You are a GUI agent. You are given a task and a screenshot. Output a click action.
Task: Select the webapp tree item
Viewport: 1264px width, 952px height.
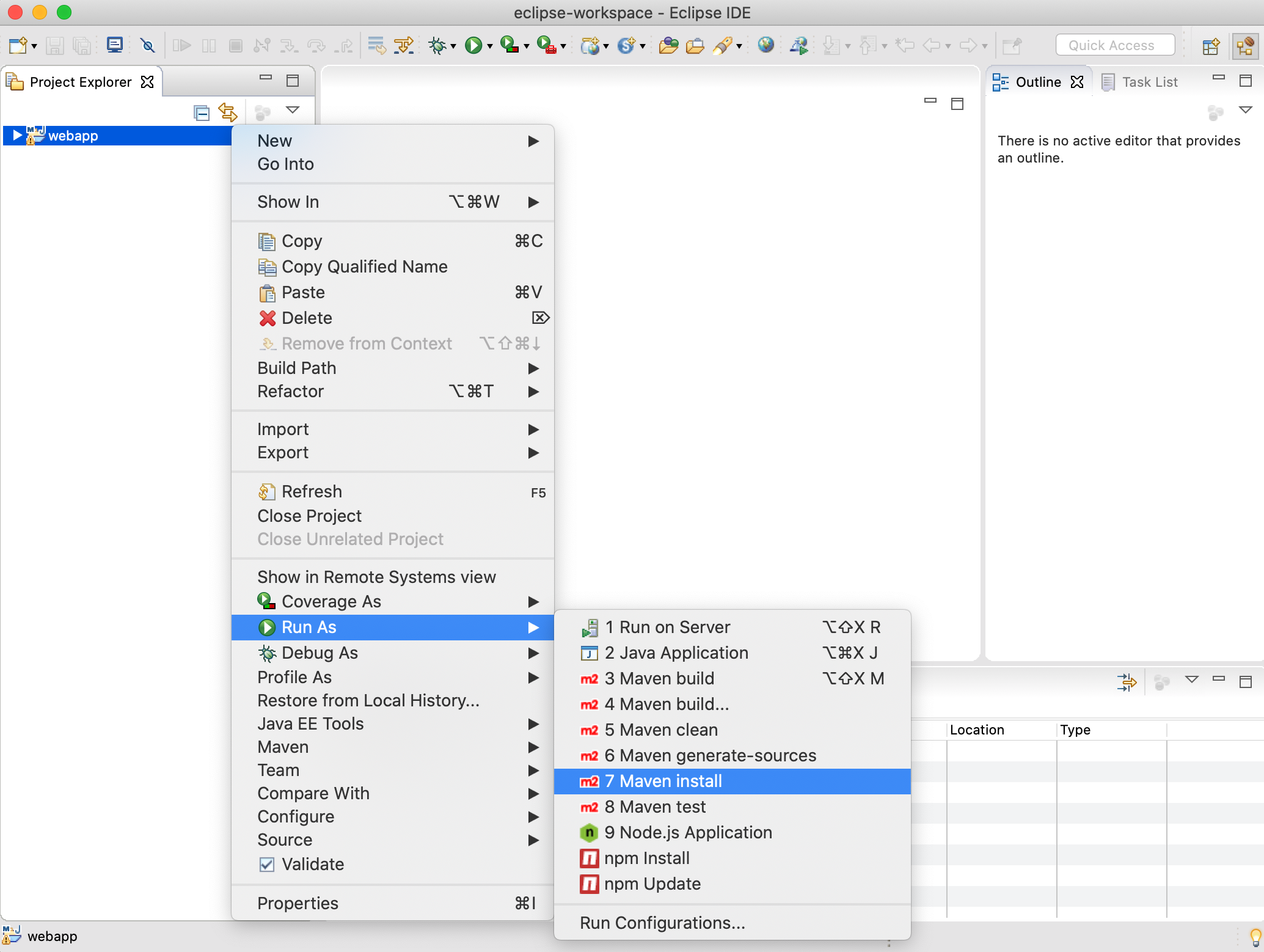(x=74, y=136)
